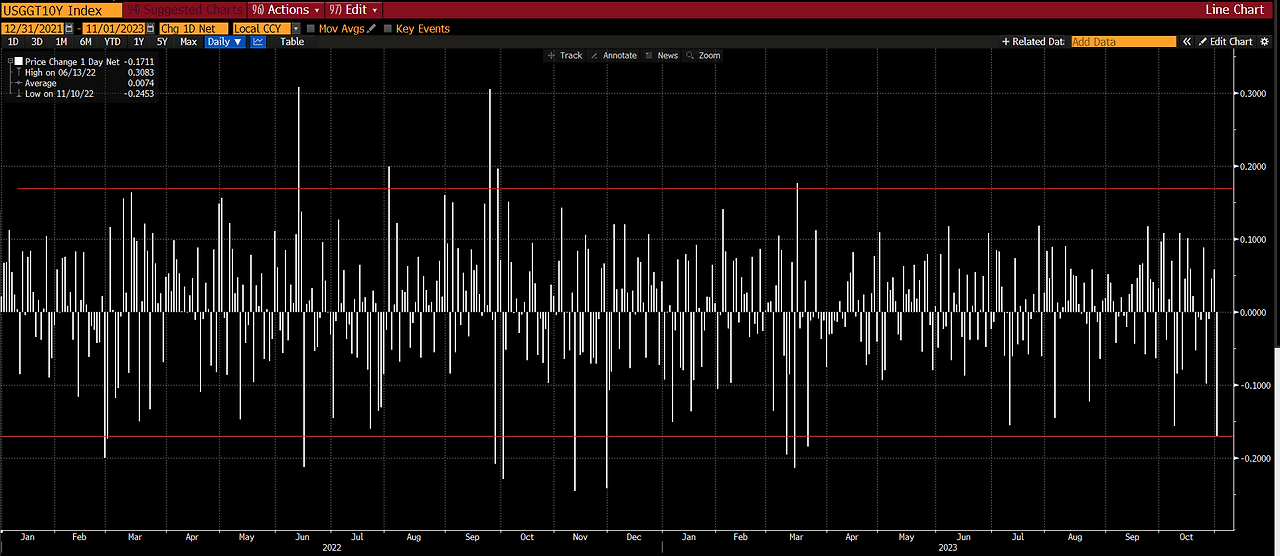The width and height of the screenshot is (1280, 556).
Task: Click the white Price Change series color box
Action: click(18, 61)
